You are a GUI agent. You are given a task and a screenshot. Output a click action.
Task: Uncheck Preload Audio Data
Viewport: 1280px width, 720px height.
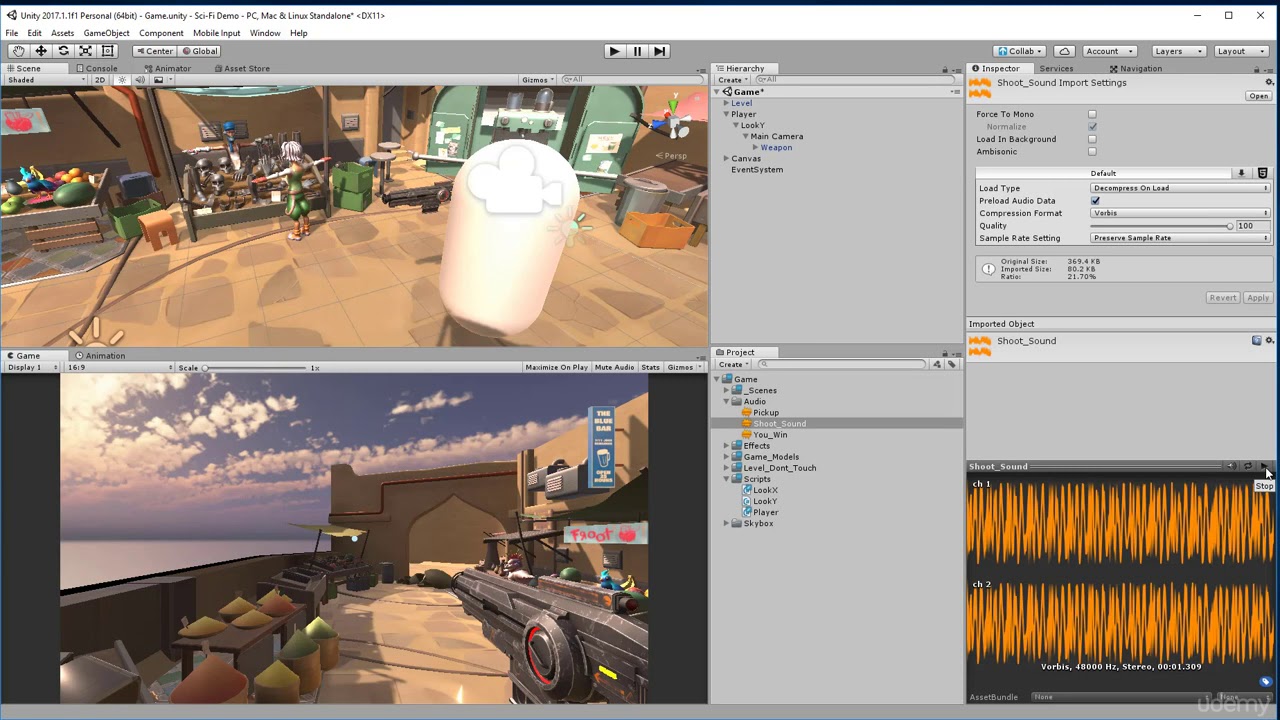click(1095, 201)
